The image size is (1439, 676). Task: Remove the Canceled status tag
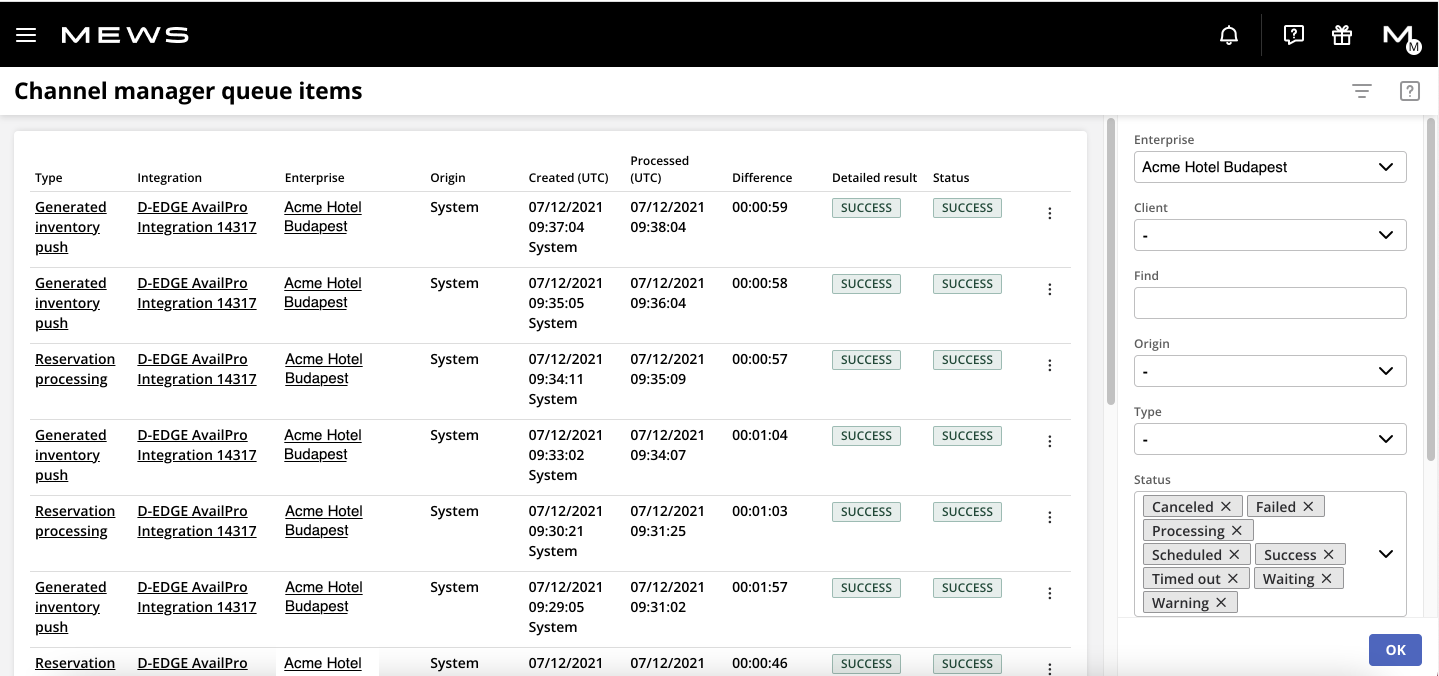click(1226, 507)
